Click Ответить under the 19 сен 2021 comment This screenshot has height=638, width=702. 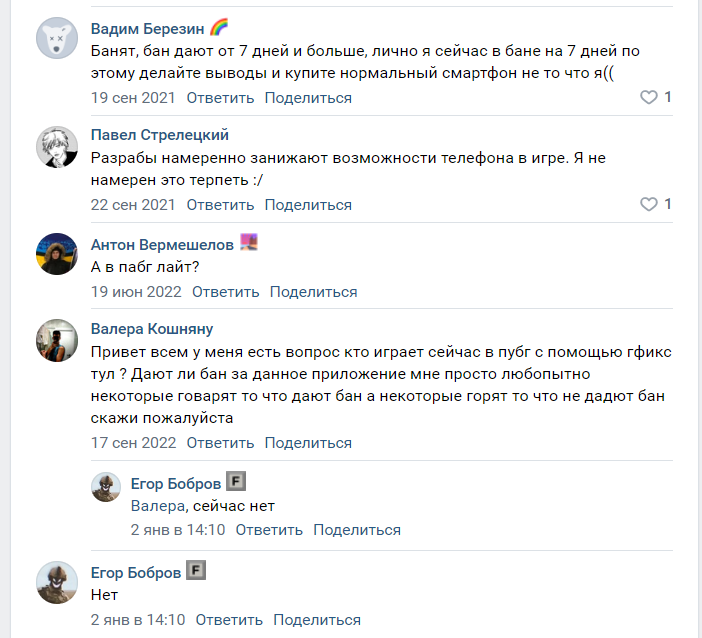point(220,98)
